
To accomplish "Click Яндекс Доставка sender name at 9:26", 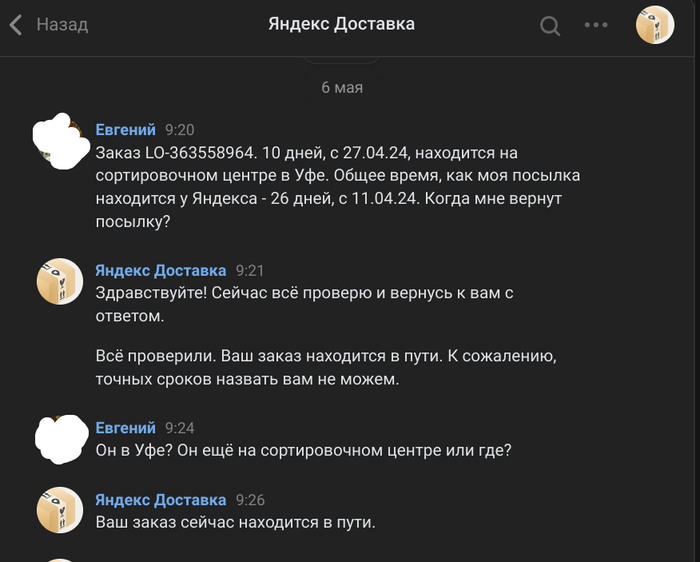I will [160, 499].
